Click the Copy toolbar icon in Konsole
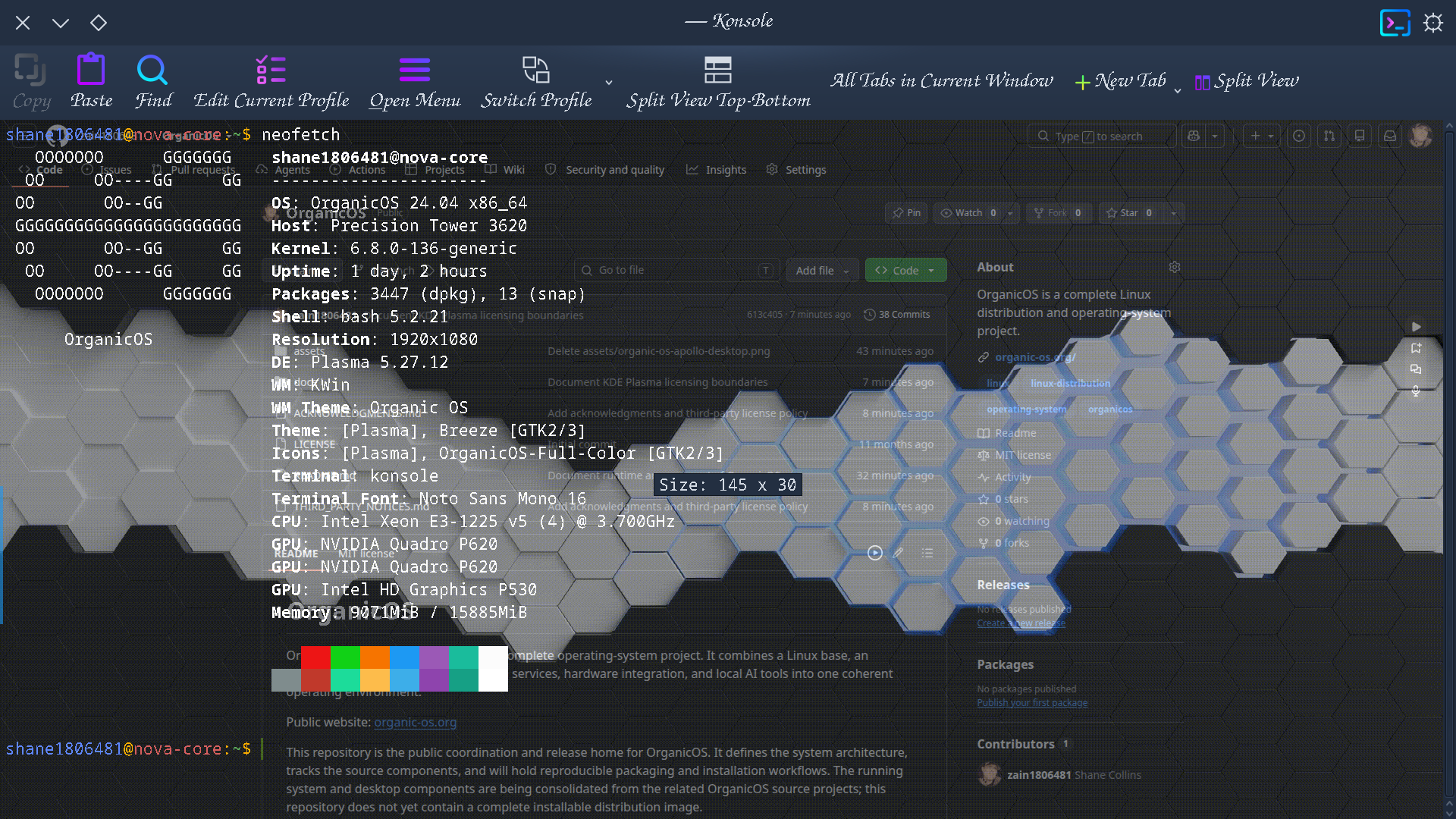The width and height of the screenshot is (1456, 819). coord(30,70)
